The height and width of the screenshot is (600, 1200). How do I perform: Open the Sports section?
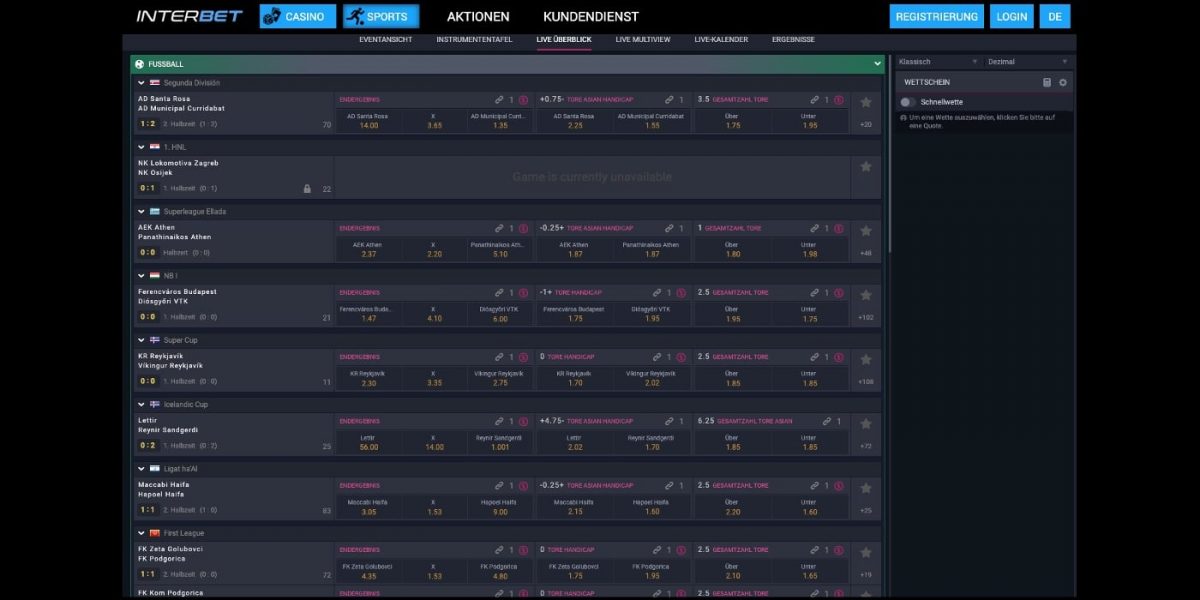tap(381, 16)
